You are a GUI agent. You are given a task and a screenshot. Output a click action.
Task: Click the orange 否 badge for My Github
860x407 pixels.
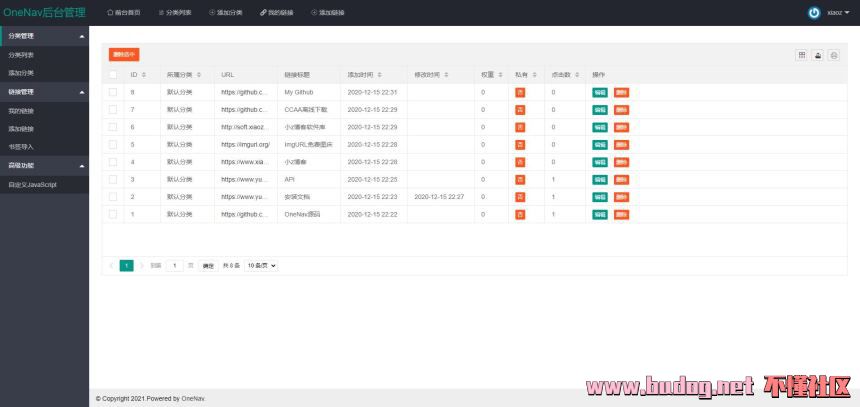coord(519,92)
